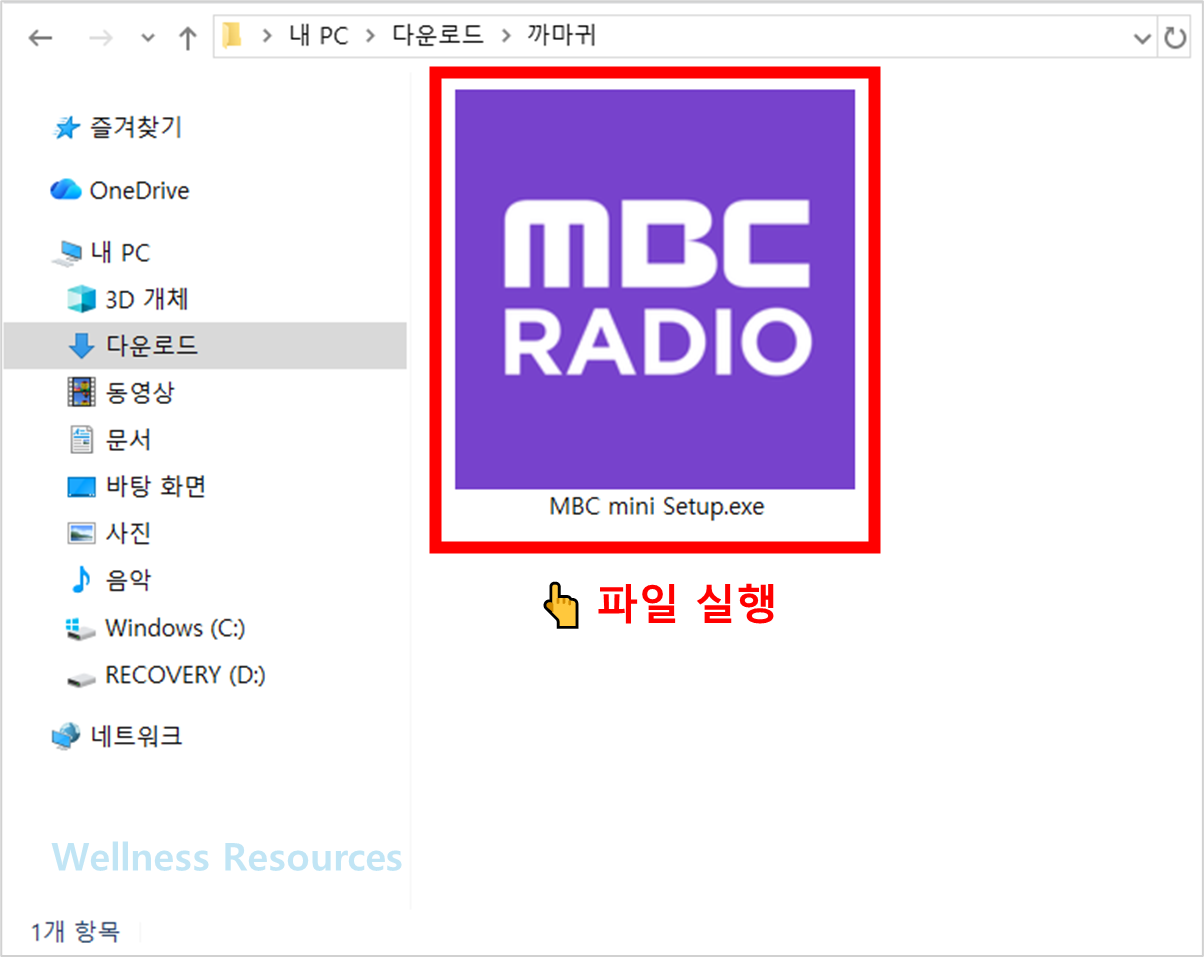Expand chevron between 내 PC and 다운로드
Screen dimensions: 1204x957
pos(370,37)
